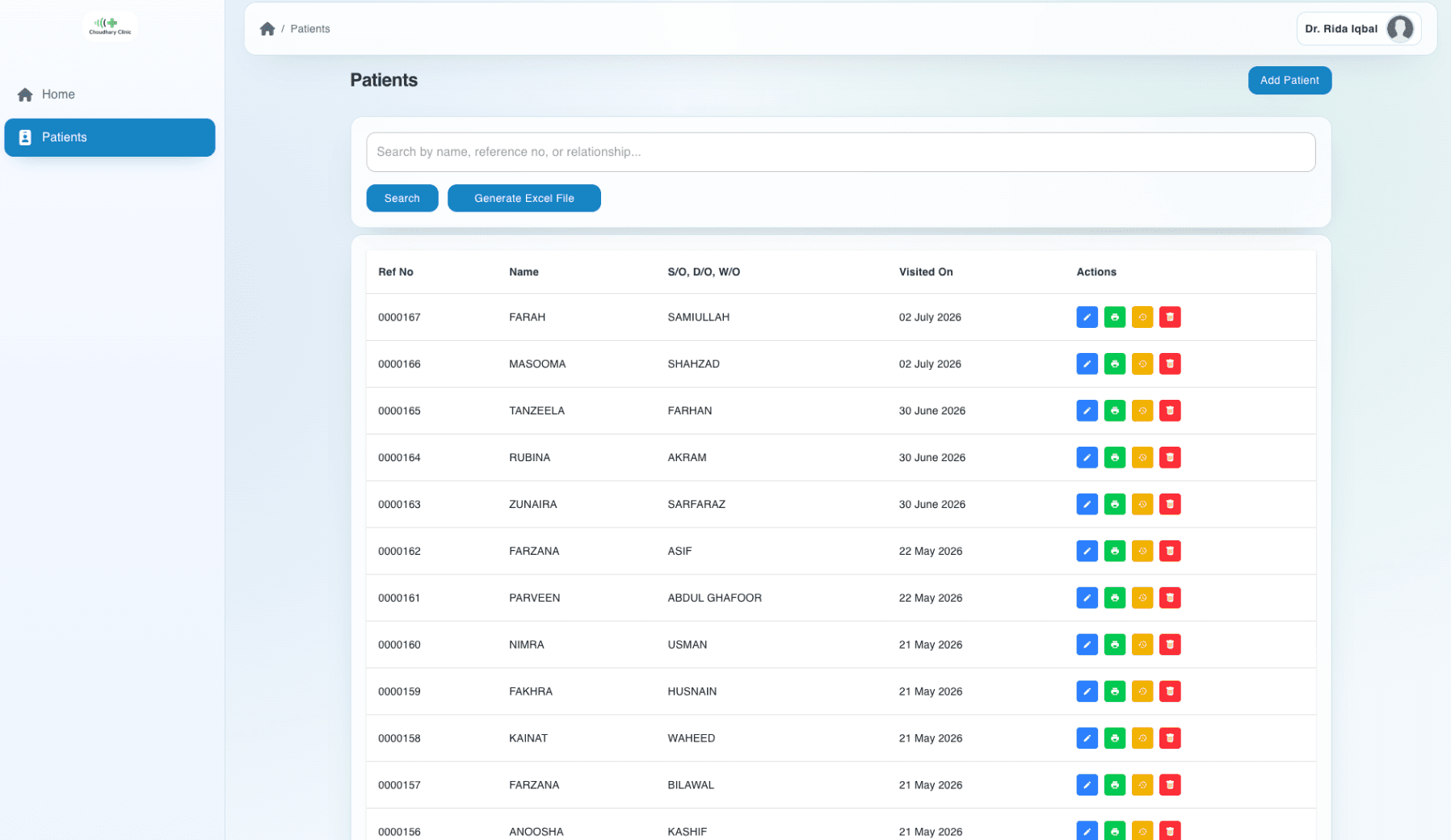This screenshot has width=1451, height=840.
Task: Select reference number 0000167
Action: point(399,317)
